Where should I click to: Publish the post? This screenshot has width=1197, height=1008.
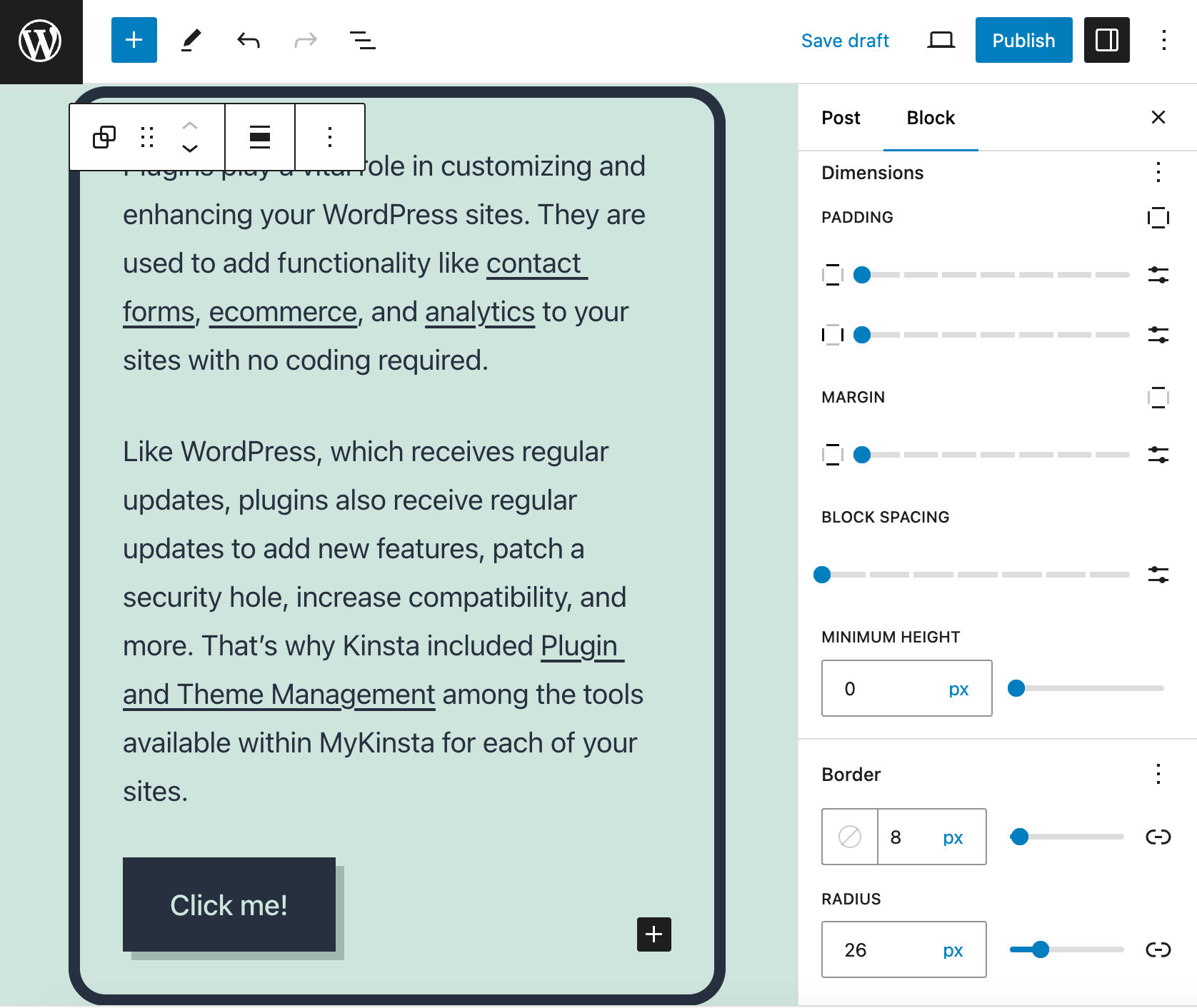1023,41
